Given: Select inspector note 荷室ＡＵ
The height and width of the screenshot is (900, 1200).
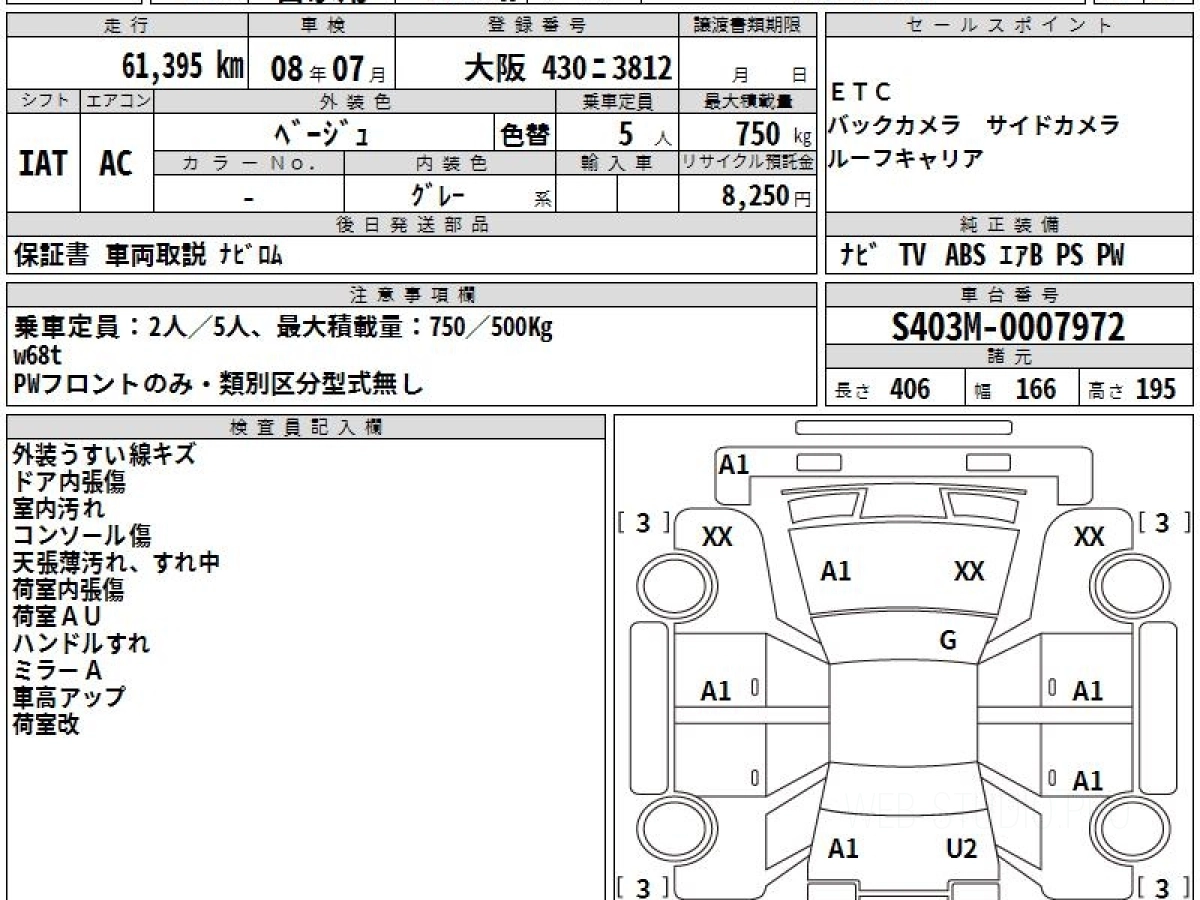Looking at the screenshot, I should [57, 617].
